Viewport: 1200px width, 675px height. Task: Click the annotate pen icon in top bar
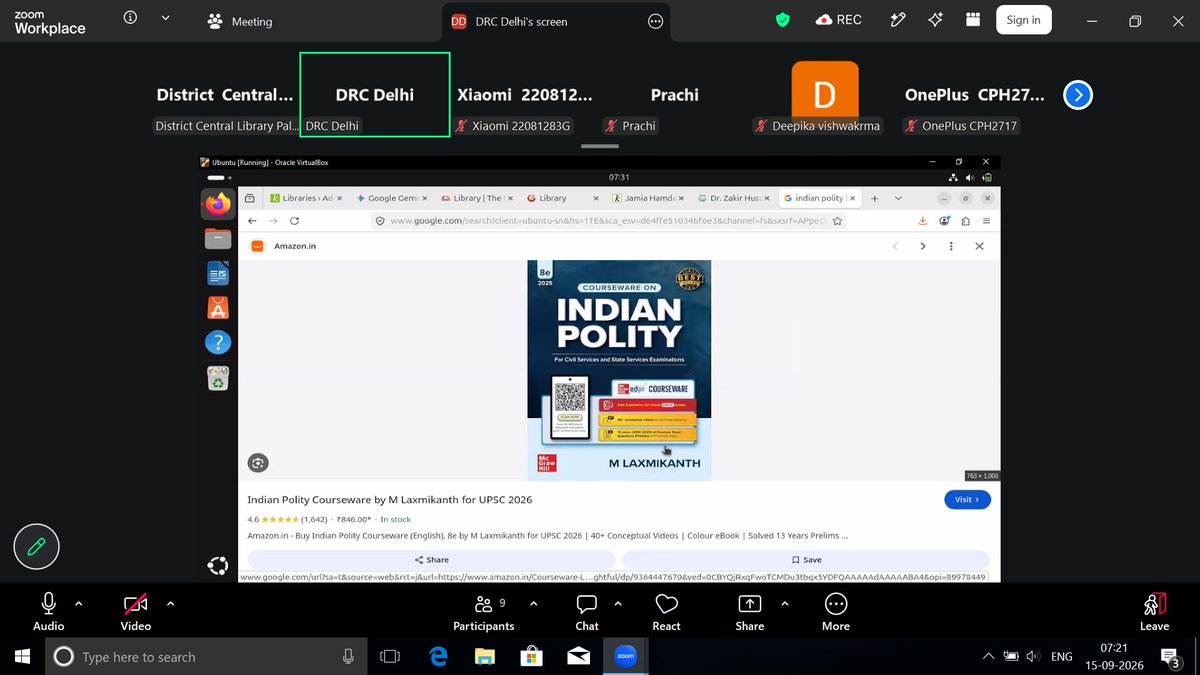pos(898,20)
